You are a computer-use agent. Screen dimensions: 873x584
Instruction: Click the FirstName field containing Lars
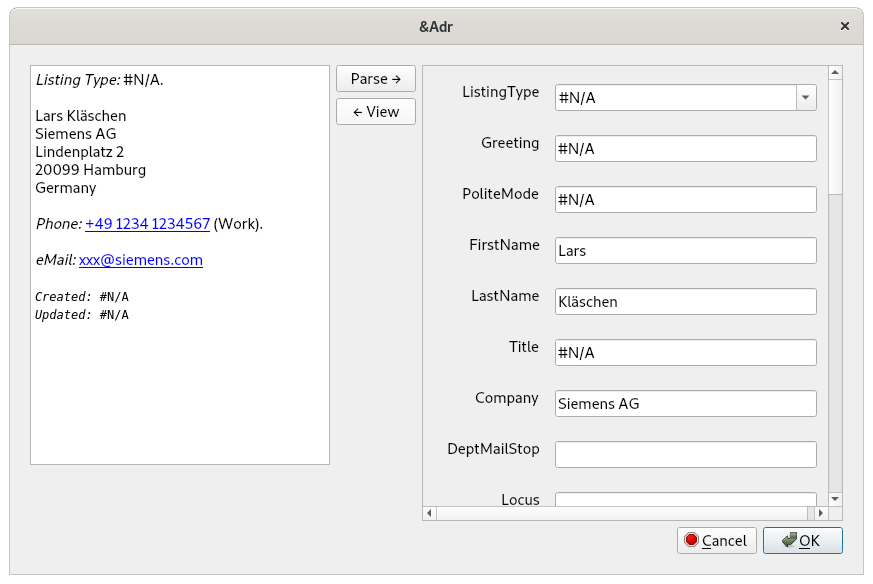click(685, 250)
